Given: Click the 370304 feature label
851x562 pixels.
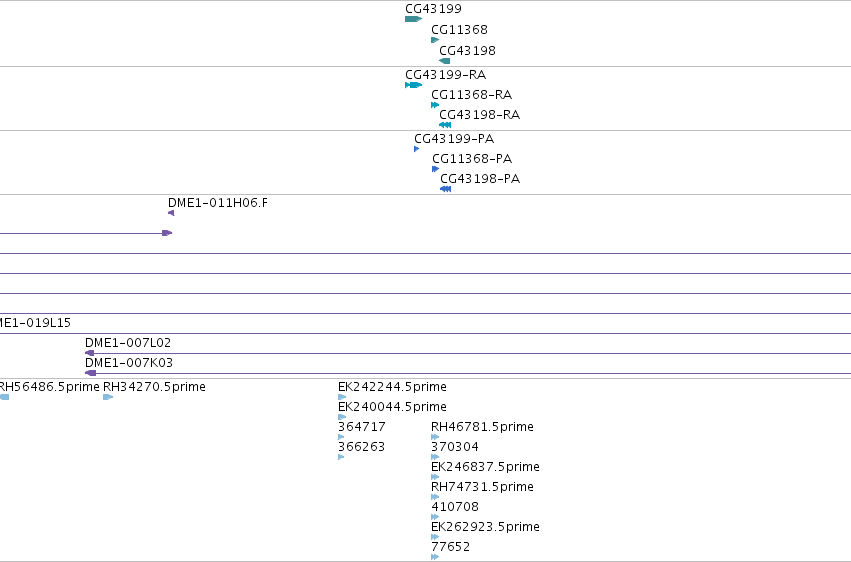Looking at the screenshot, I should 455,447.
